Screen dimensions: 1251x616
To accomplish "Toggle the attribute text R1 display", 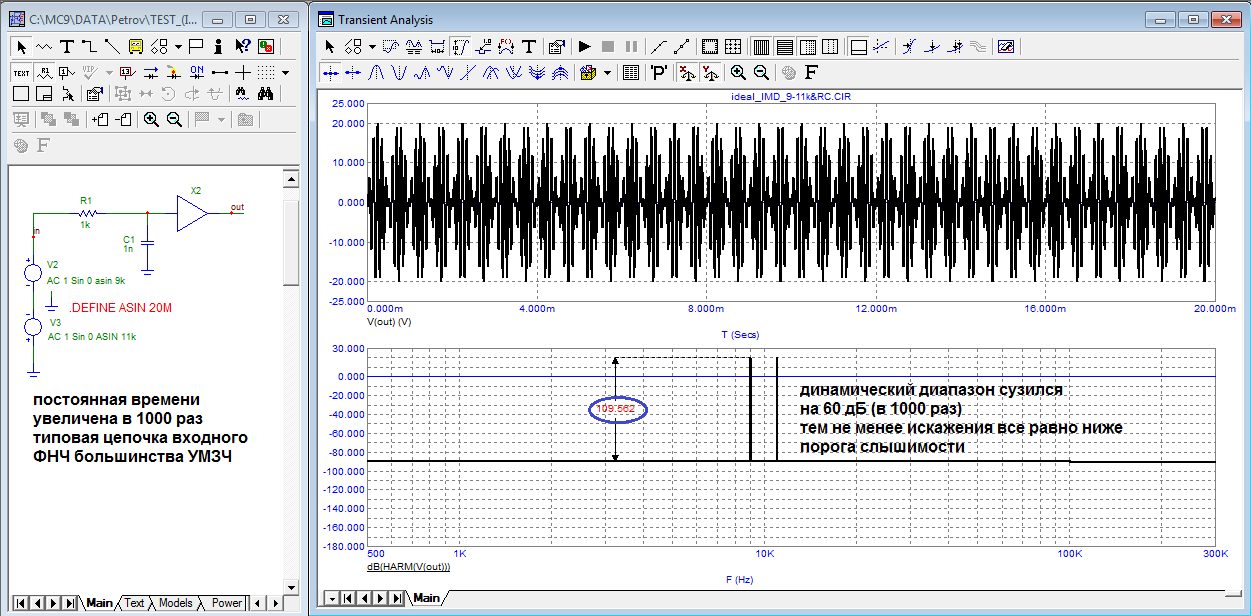I will (44, 72).
